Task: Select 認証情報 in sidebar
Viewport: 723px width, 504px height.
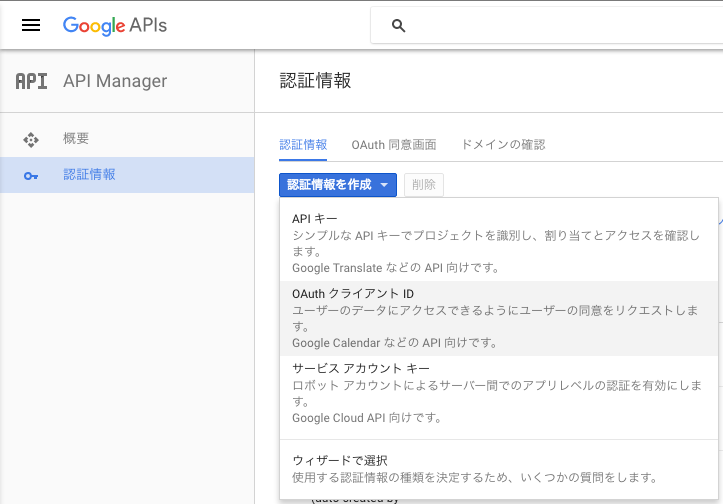Action: 127,175
